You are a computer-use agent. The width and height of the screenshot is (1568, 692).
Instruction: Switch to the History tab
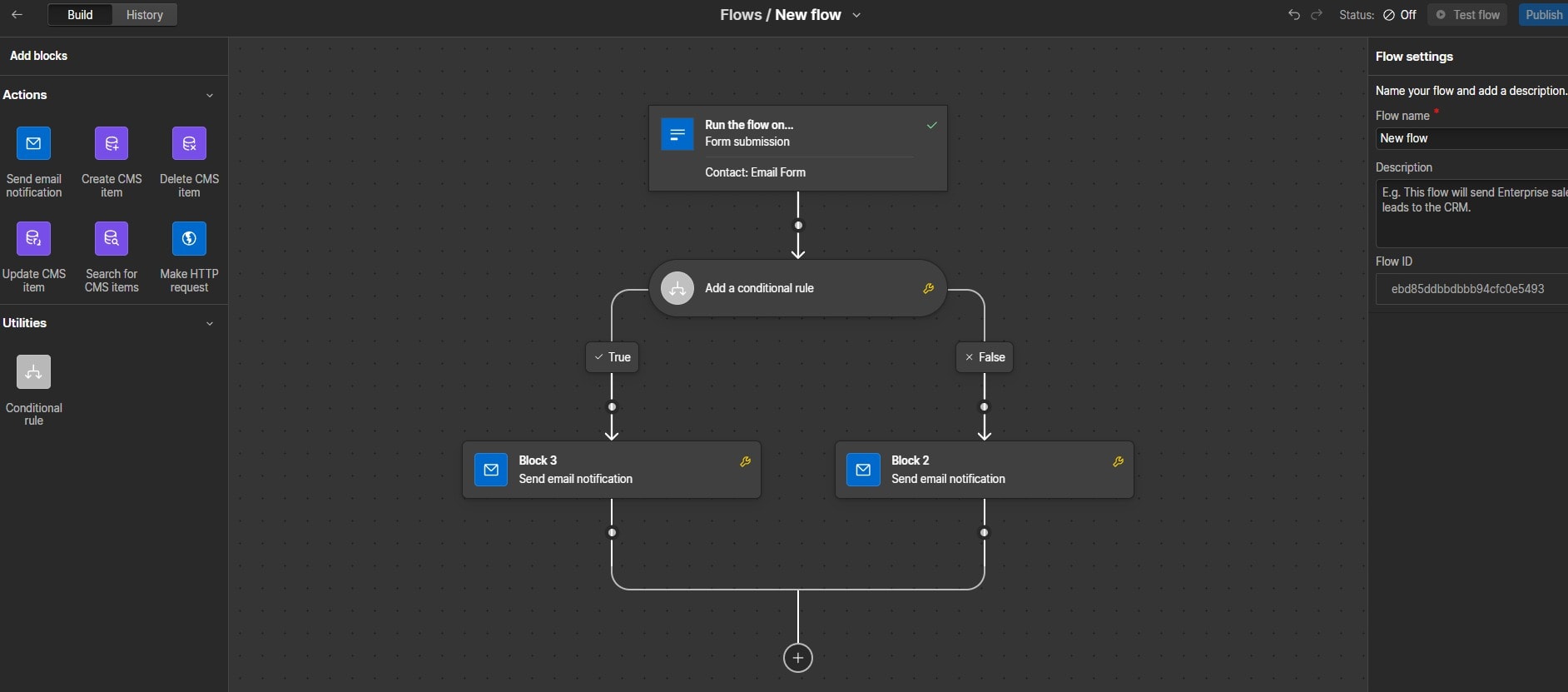pyautogui.click(x=144, y=15)
